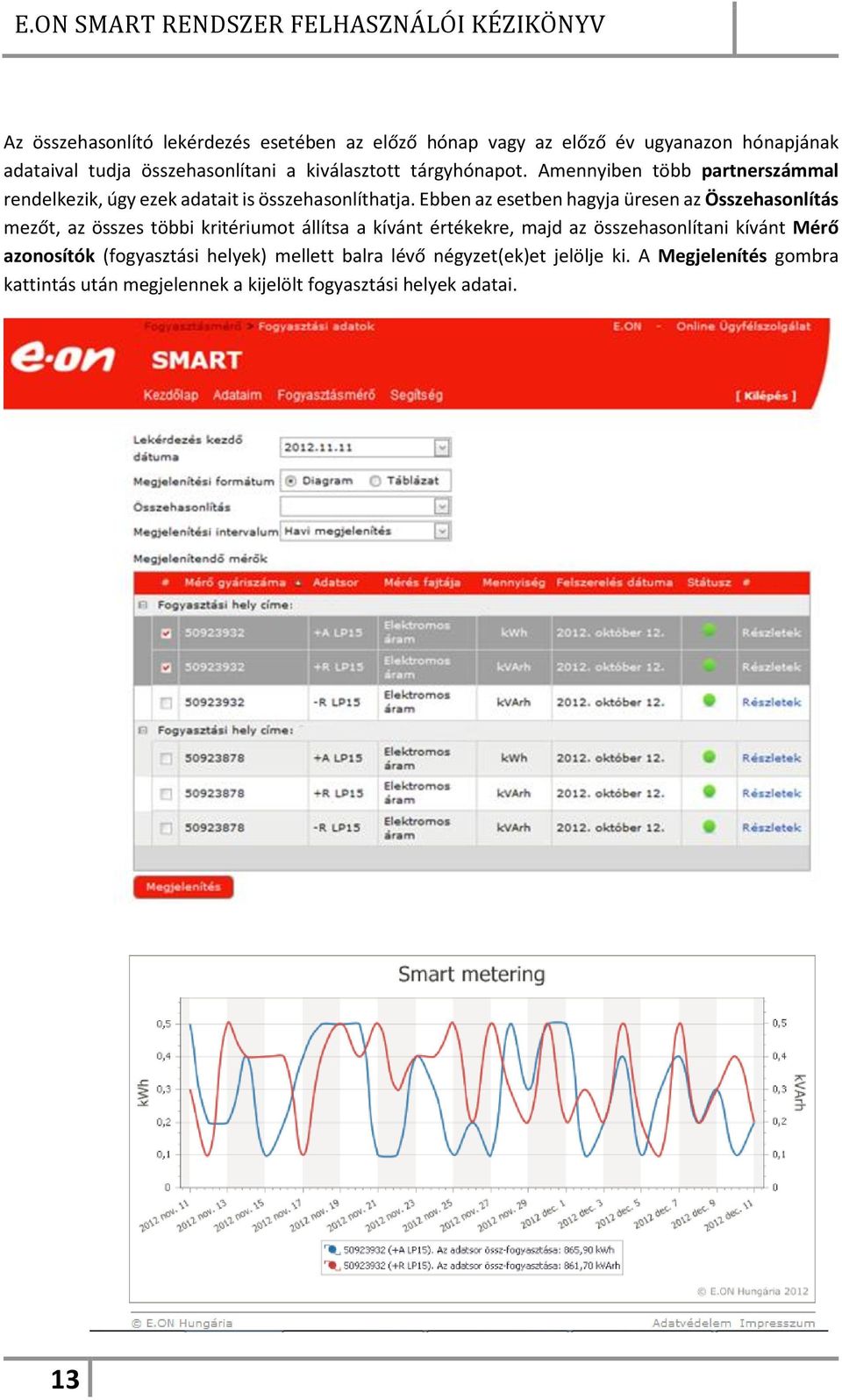The width and height of the screenshot is (842, 1400).
Task: Check the box for meter 50923878 +A LP15
Action: pyautogui.click(x=166, y=759)
